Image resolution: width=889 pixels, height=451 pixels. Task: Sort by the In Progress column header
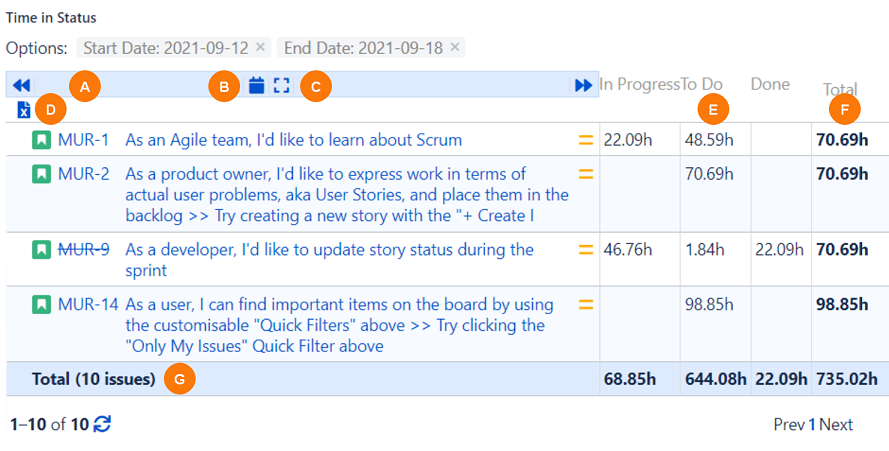tap(639, 85)
